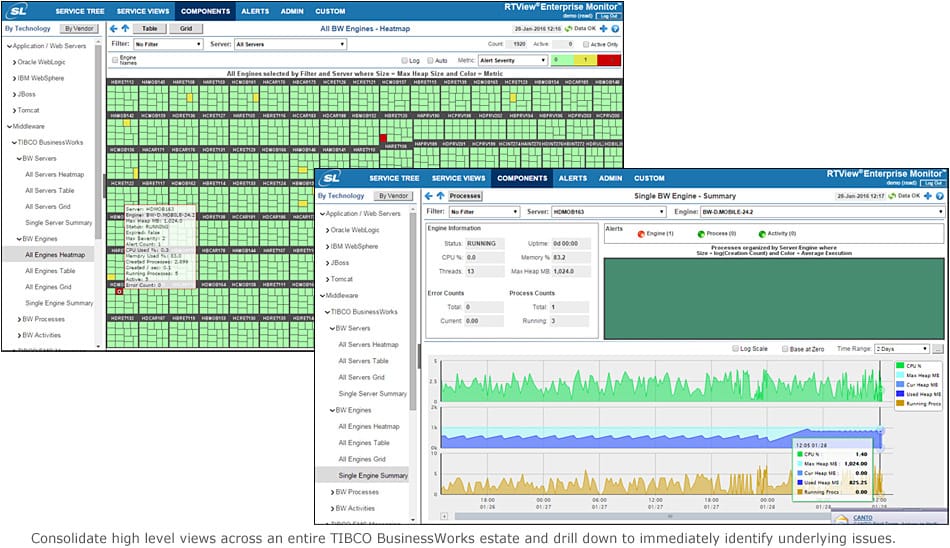Click the Data OK refresh icon in the Heatmap window
The image size is (950, 548).
568,28
